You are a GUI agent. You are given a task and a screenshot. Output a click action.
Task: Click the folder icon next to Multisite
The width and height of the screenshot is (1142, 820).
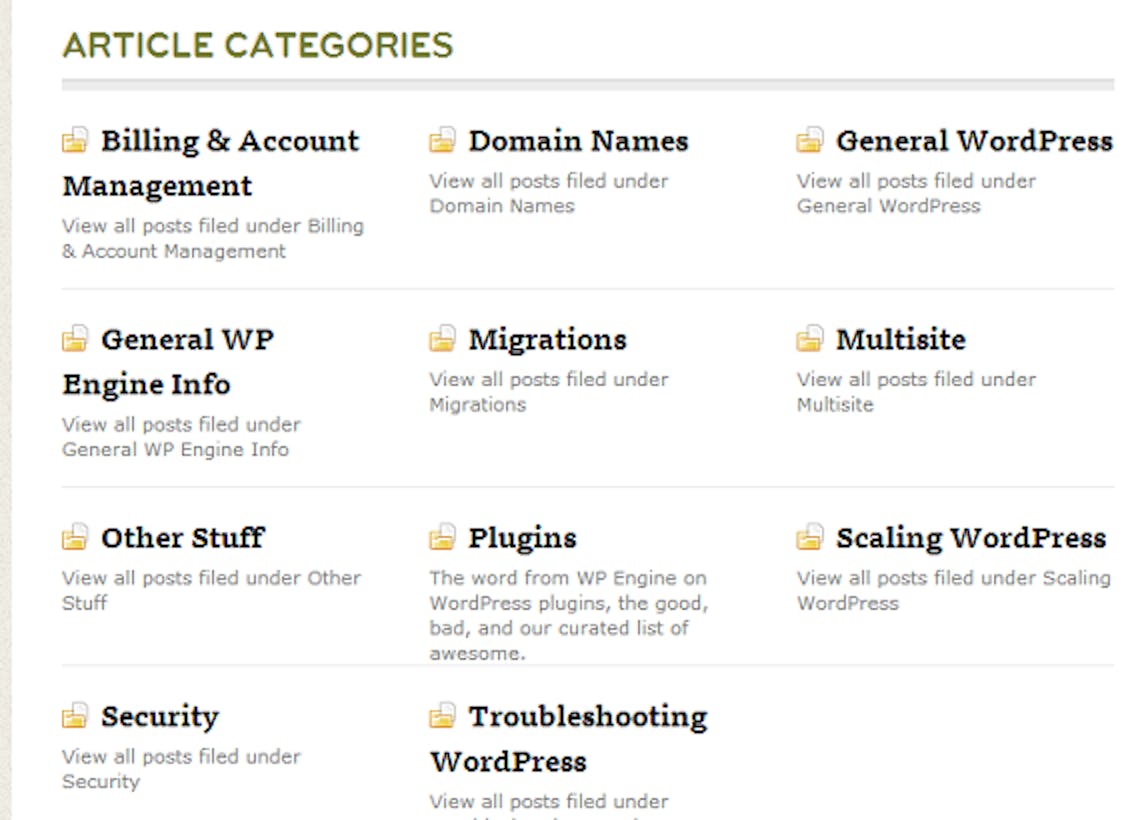(x=810, y=339)
